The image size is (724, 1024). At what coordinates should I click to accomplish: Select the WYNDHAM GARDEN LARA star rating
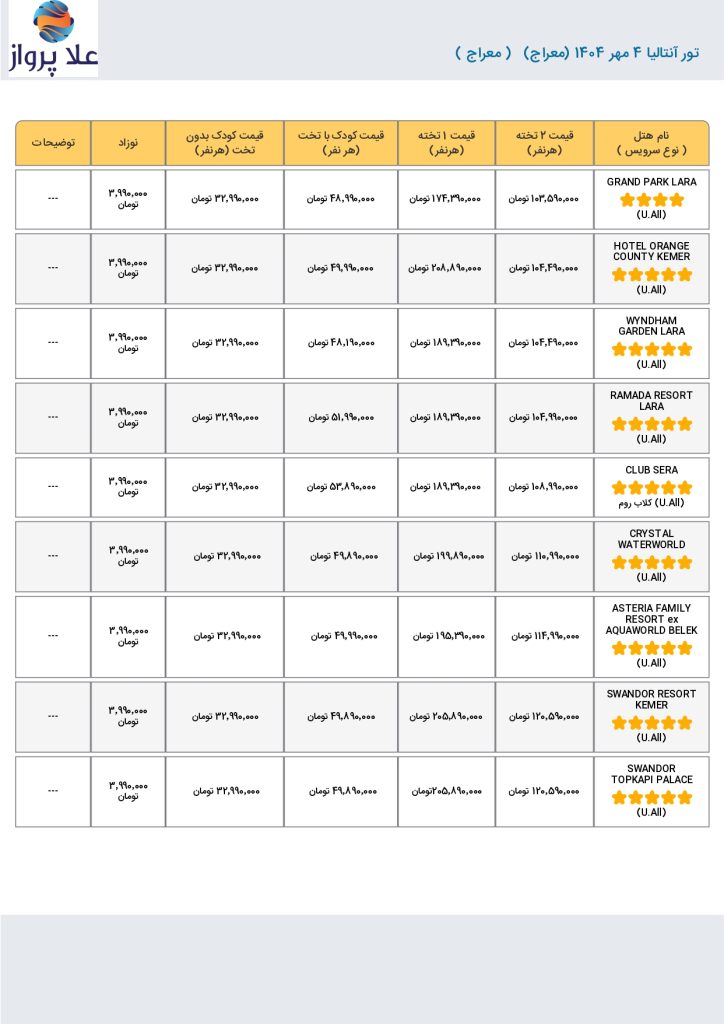point(651,349)
